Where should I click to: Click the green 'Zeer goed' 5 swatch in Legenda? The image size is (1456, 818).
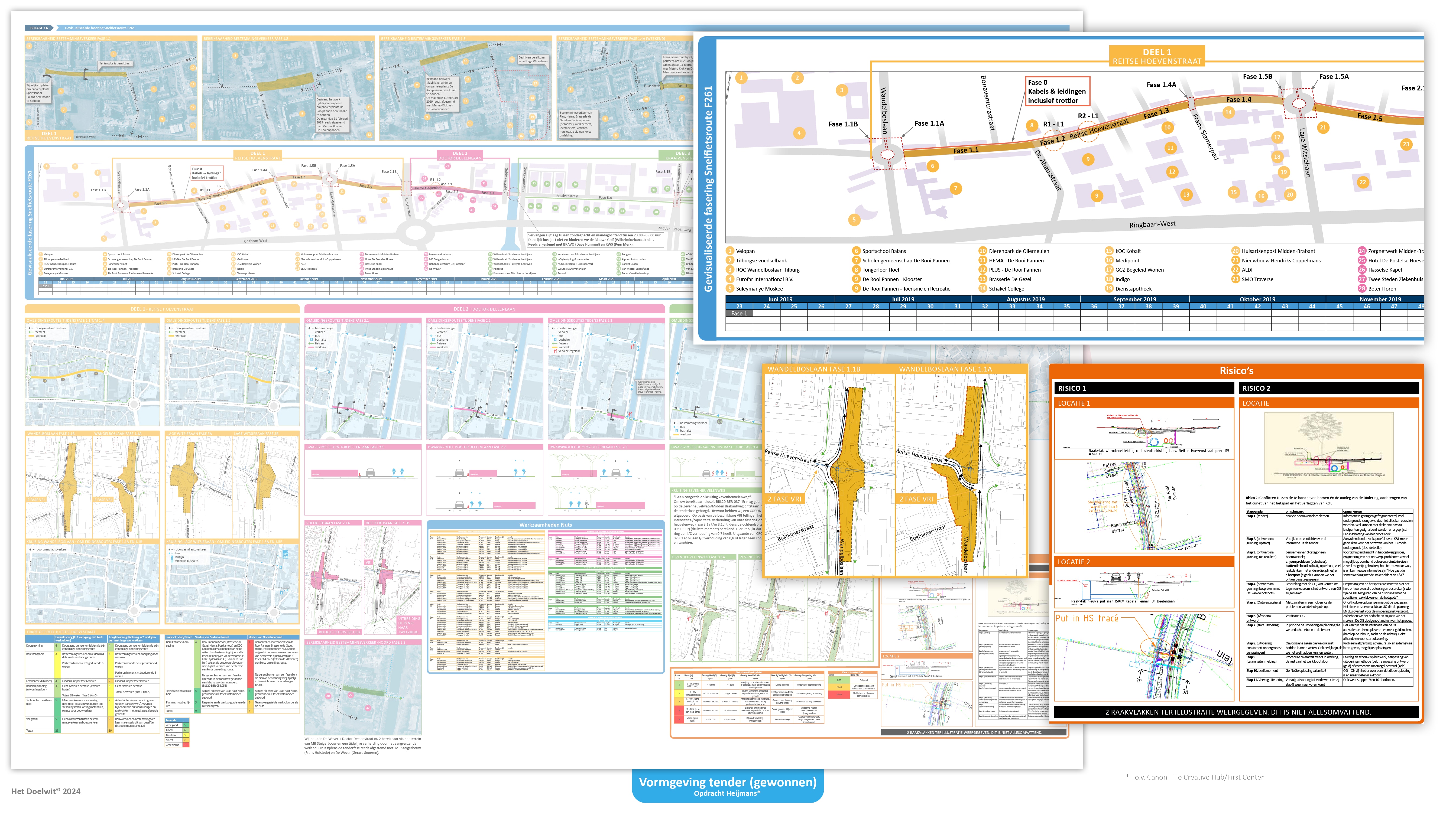pos(185,725)
